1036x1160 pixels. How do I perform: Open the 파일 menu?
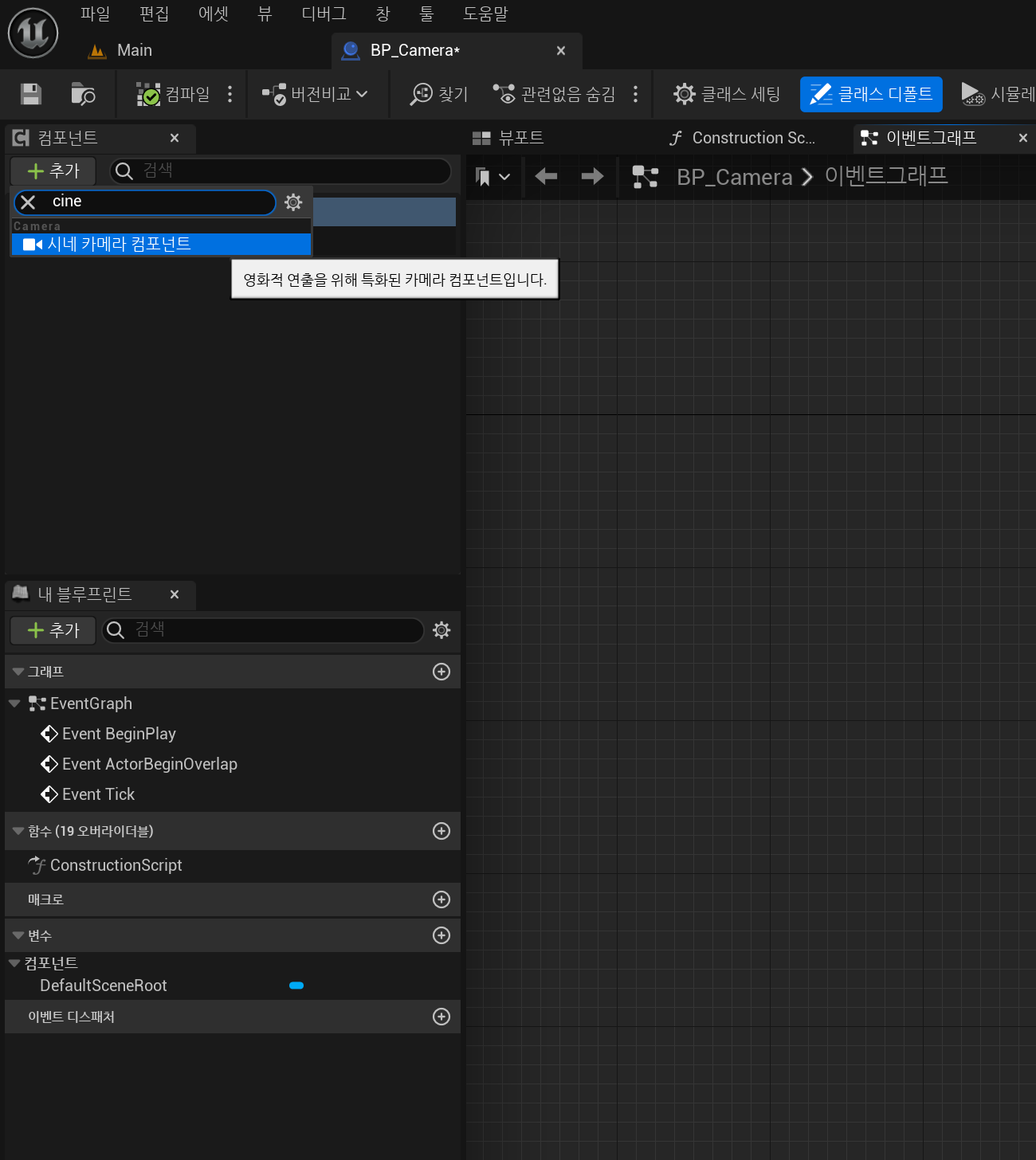[95, 14]
